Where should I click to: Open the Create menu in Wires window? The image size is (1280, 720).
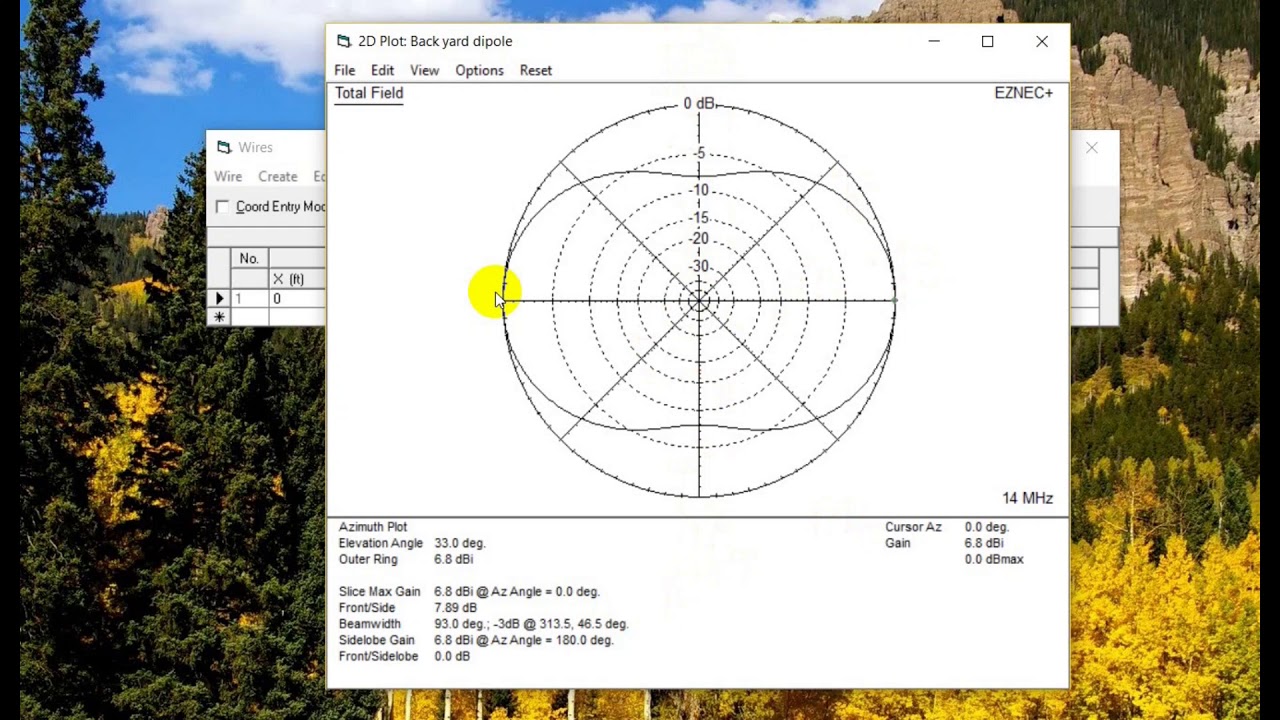click(277, 176)
